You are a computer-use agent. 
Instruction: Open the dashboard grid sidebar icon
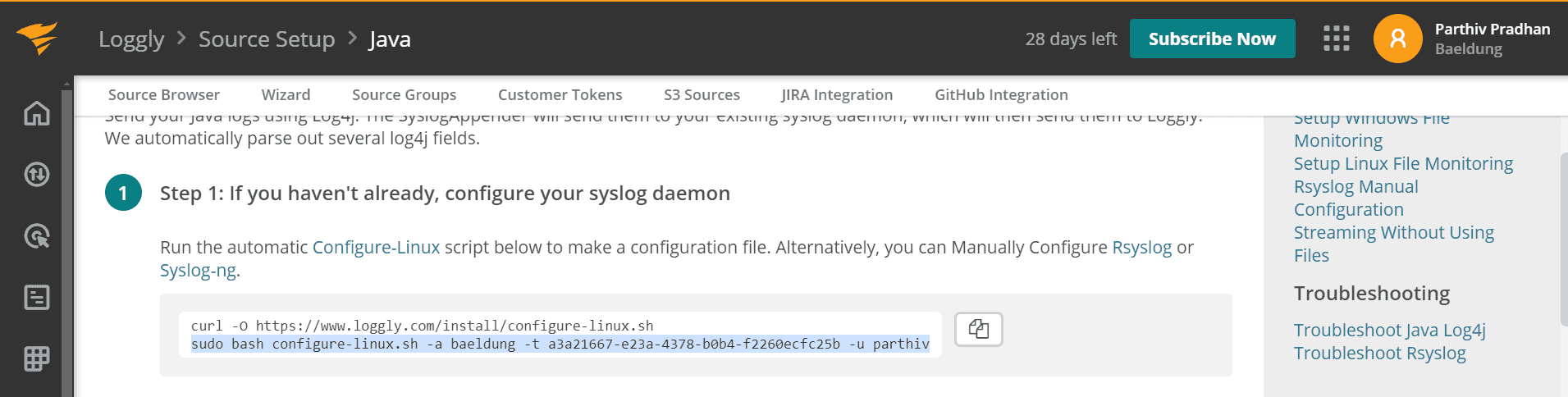tap(37, 358)
